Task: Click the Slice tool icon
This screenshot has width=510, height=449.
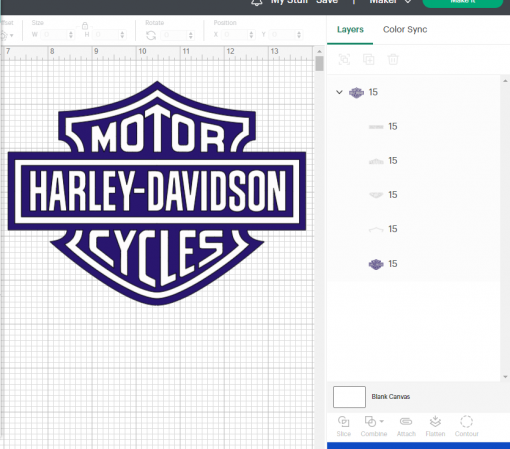Action: click(343, 422)
